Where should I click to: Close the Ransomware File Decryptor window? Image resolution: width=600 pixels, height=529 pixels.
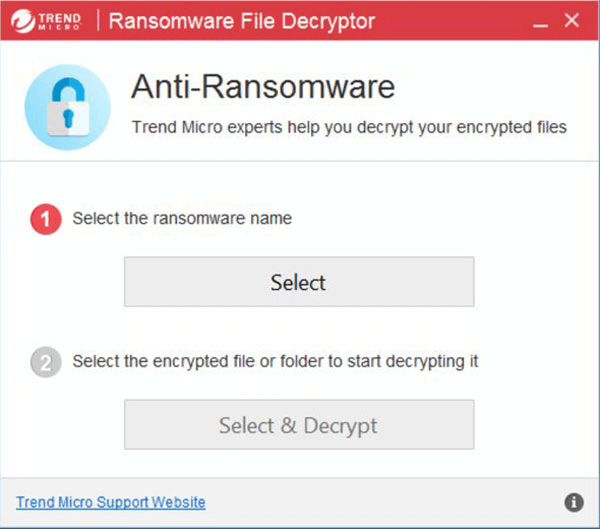pyautogui.click(x=572, y=21)
